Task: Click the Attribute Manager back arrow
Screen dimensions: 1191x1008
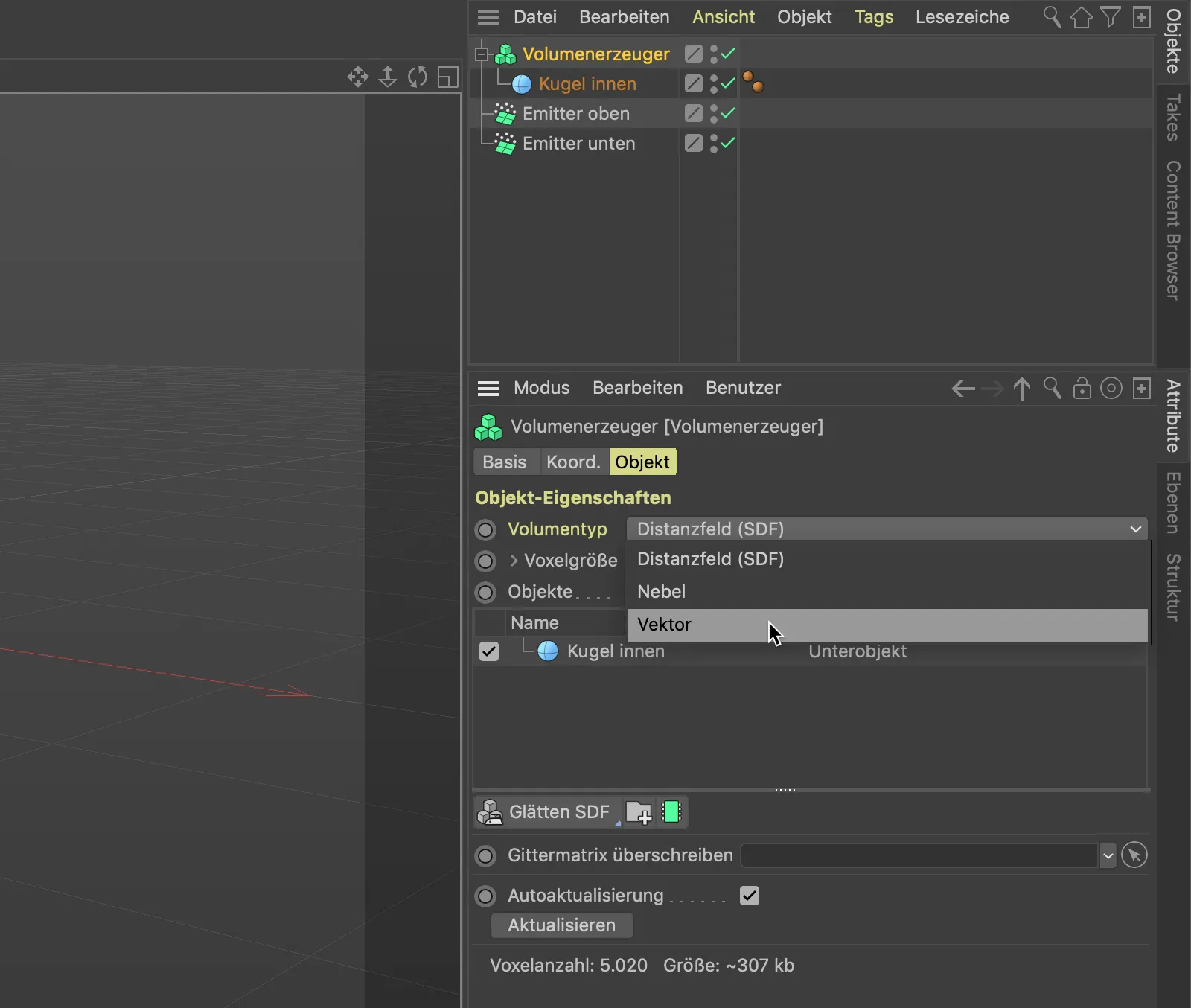Action: click(x=963, y=389)
